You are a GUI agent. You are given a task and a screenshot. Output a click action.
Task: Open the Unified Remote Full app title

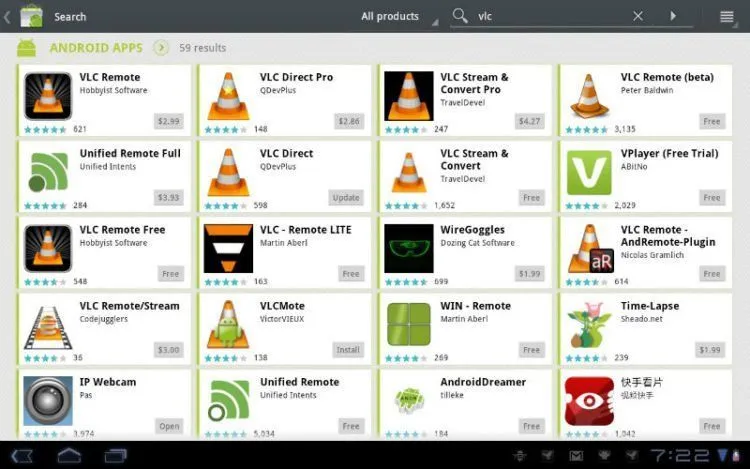point(130,153)
